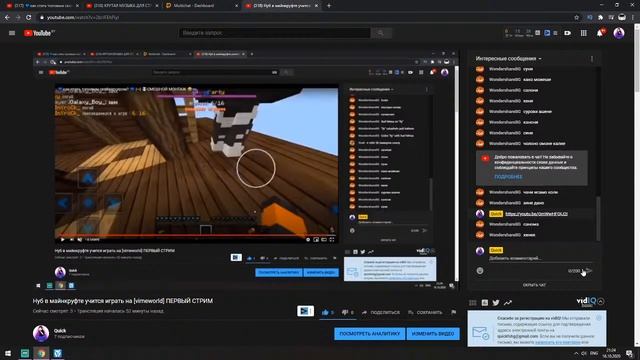The image size is (640, 360).
Task: Click the vidIQ button next to likes
Action: (x=305, y=311)
